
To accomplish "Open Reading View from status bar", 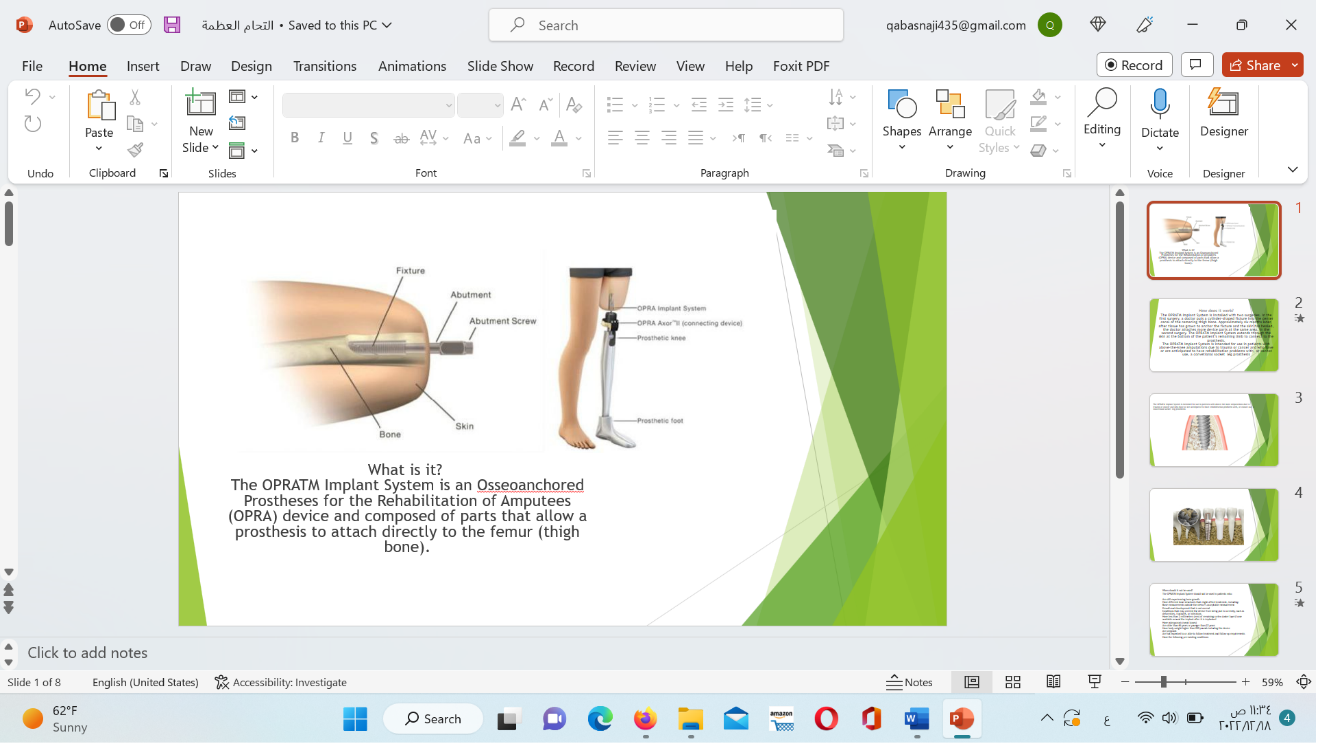I will click(x=1053, y=682).
